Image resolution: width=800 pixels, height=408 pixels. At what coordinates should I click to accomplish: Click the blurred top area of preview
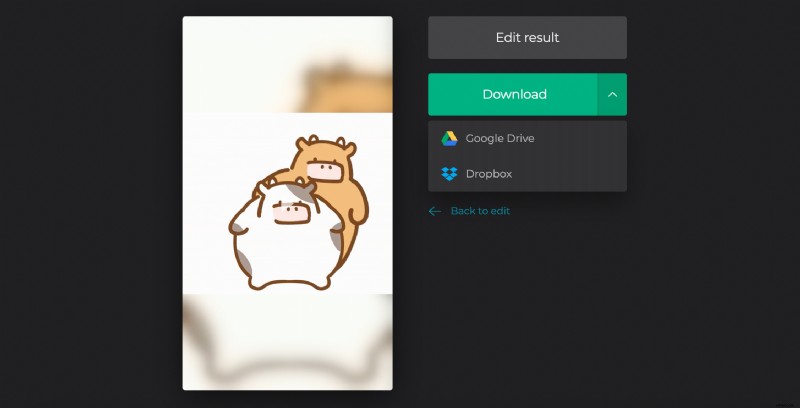[287, 65]
